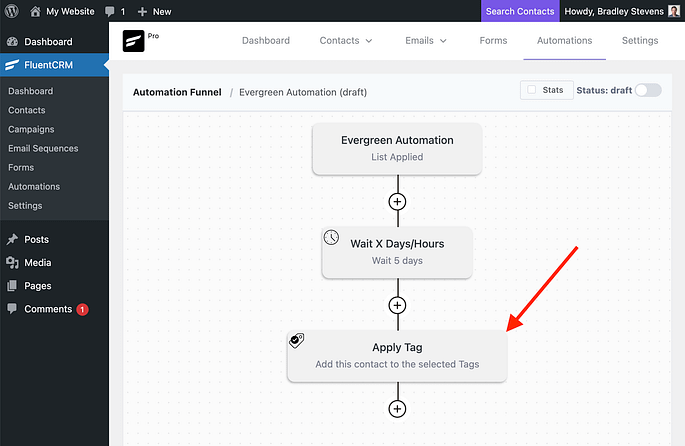685x446 pixels.
Task: Open the Wait X Days/Hours block
Action: point(397,252)
